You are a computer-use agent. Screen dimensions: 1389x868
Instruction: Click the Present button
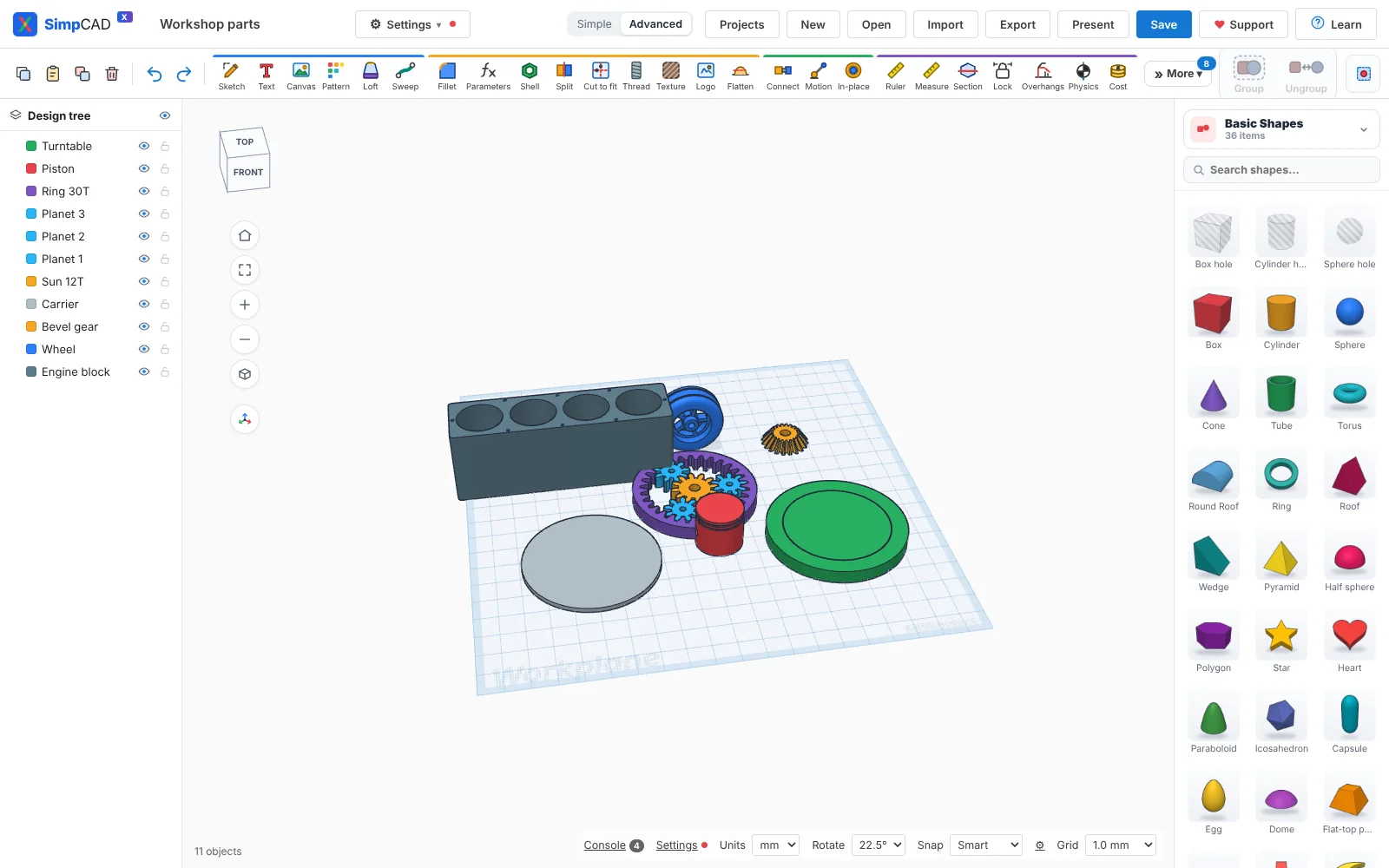coord(1093,24)
